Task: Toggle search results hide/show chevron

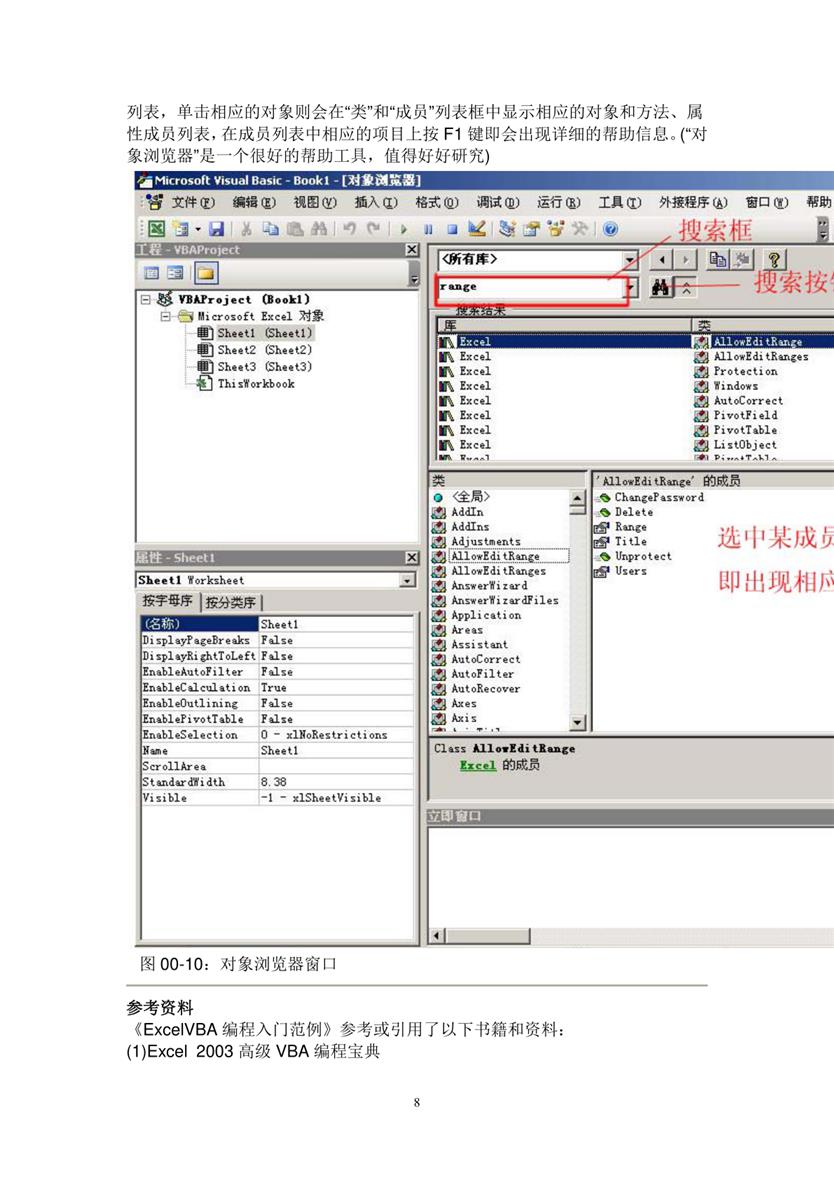Action: tap(686, 288)
